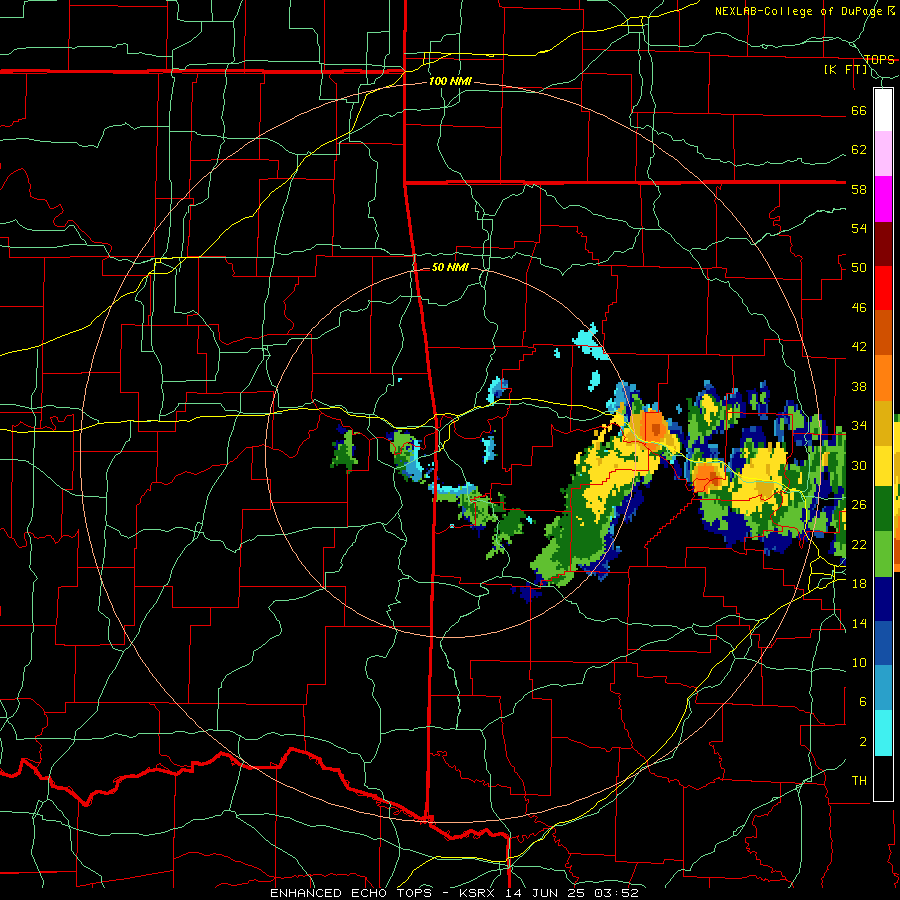Click the dark green legend swatch
Screen dimensions: 900x900
(x=883, y=509)
